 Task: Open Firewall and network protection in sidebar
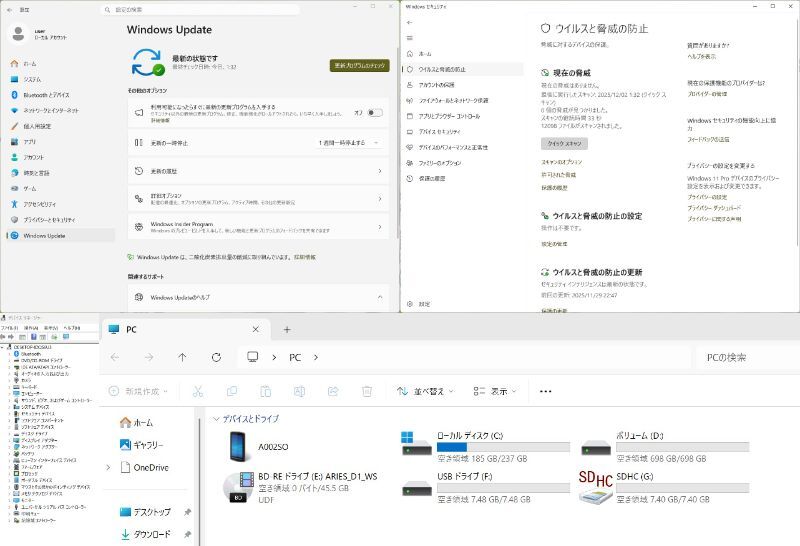pos(453,100)
